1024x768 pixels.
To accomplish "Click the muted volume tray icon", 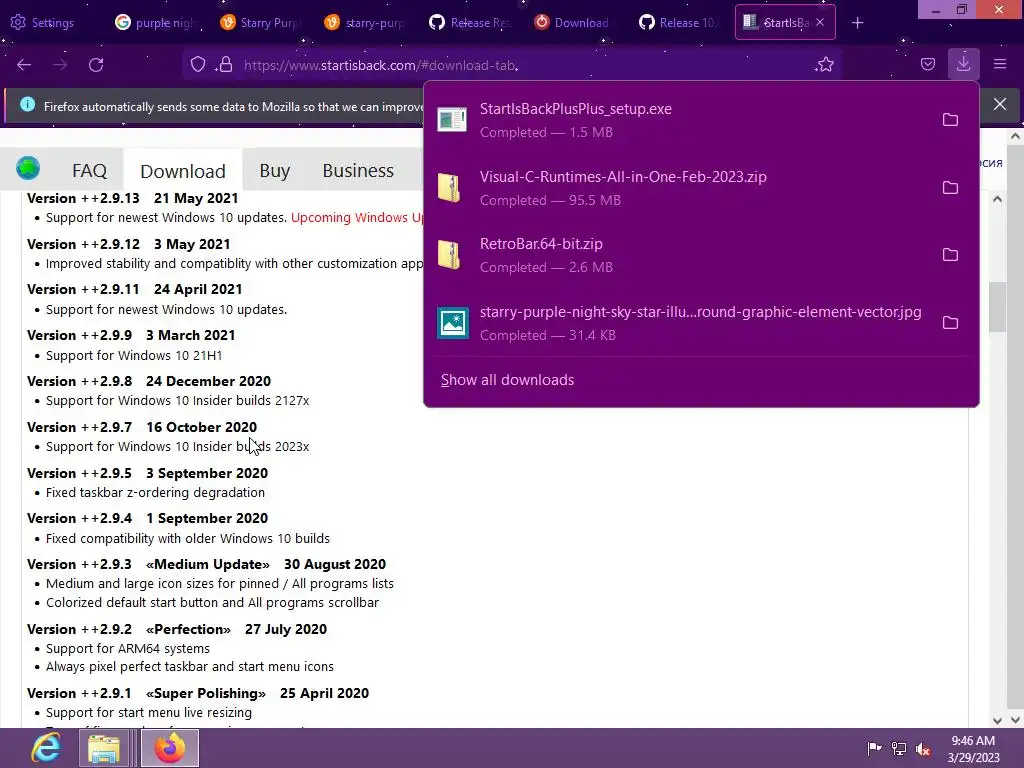I will tap(923, 748).
